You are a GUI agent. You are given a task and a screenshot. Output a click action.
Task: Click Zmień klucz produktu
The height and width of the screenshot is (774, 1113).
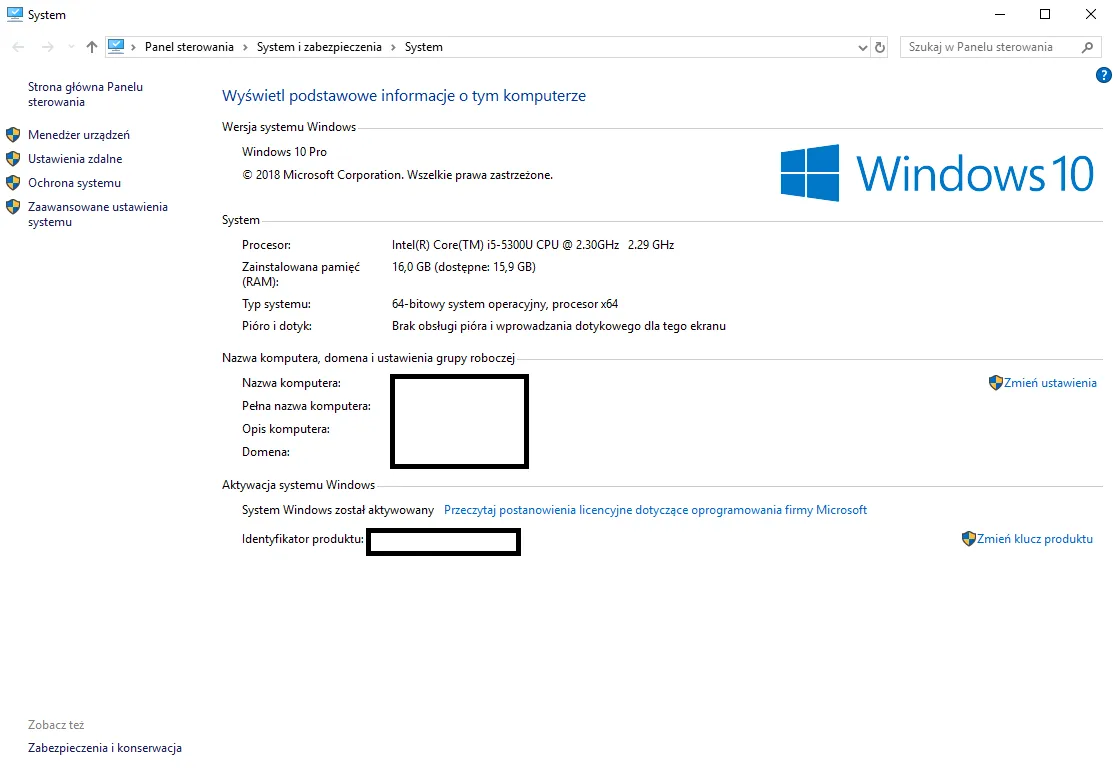1035,538
